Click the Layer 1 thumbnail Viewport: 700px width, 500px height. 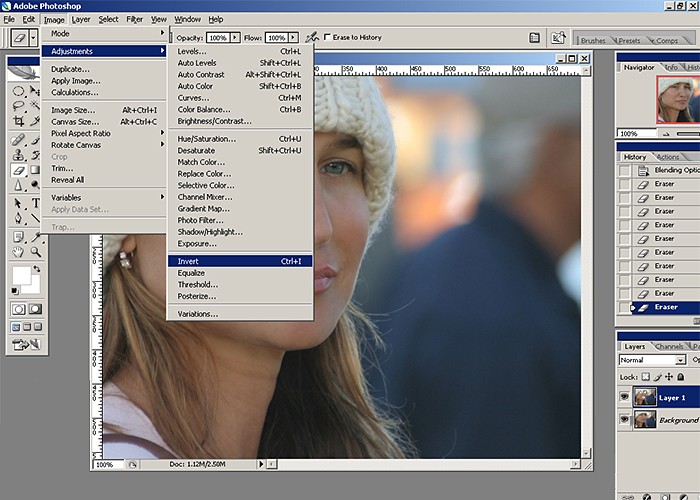point(645,397)
